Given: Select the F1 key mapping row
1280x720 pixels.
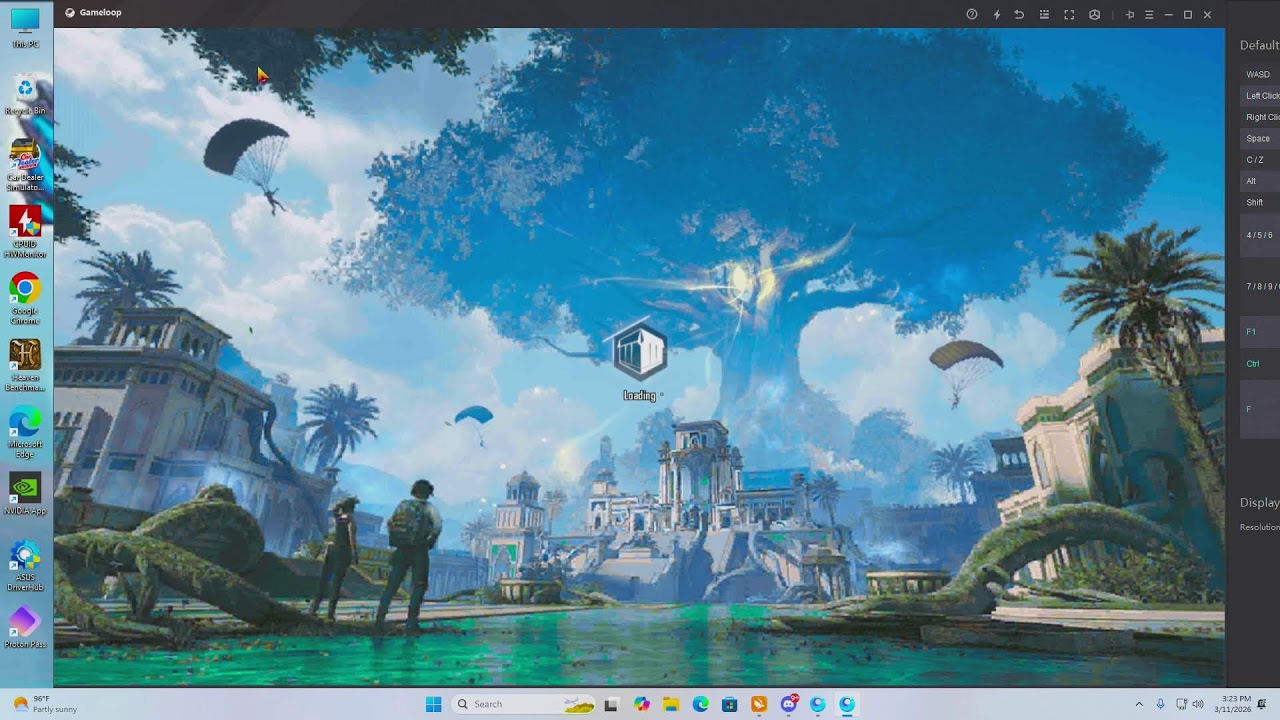Looking at the screenshot, I should (1260, 331).
